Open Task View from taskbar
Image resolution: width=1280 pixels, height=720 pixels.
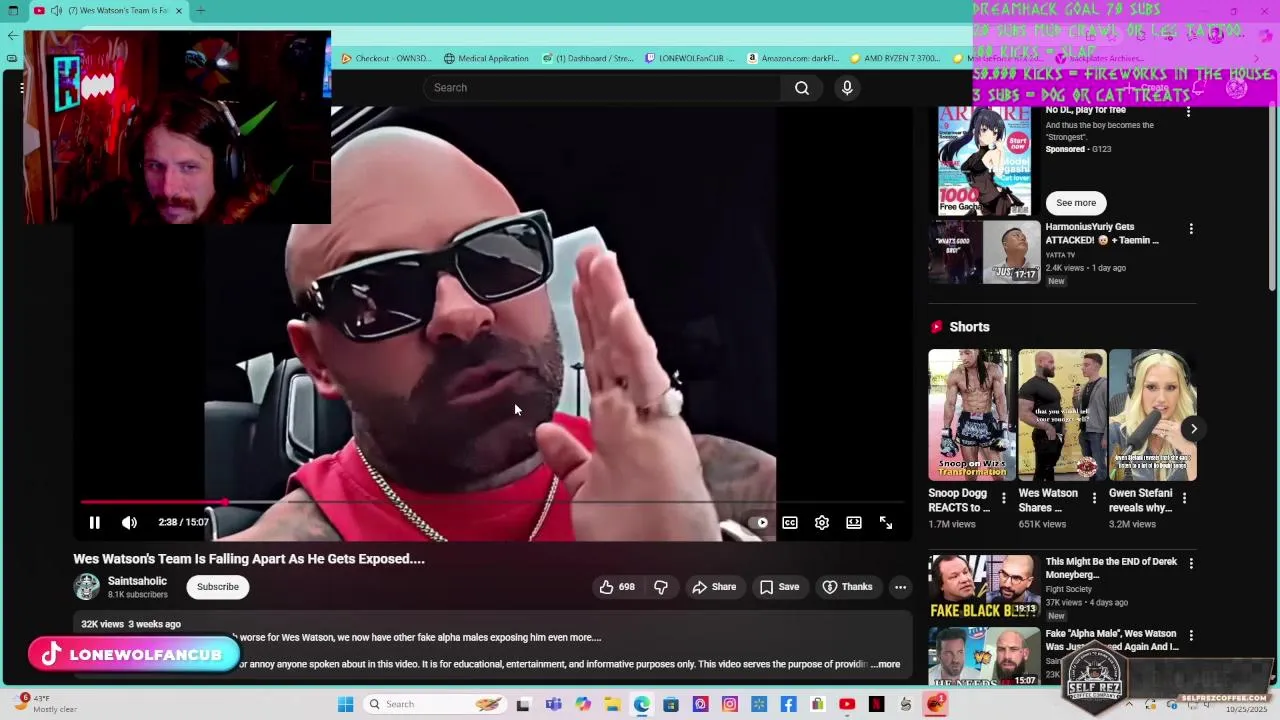(x=523, y=704)
